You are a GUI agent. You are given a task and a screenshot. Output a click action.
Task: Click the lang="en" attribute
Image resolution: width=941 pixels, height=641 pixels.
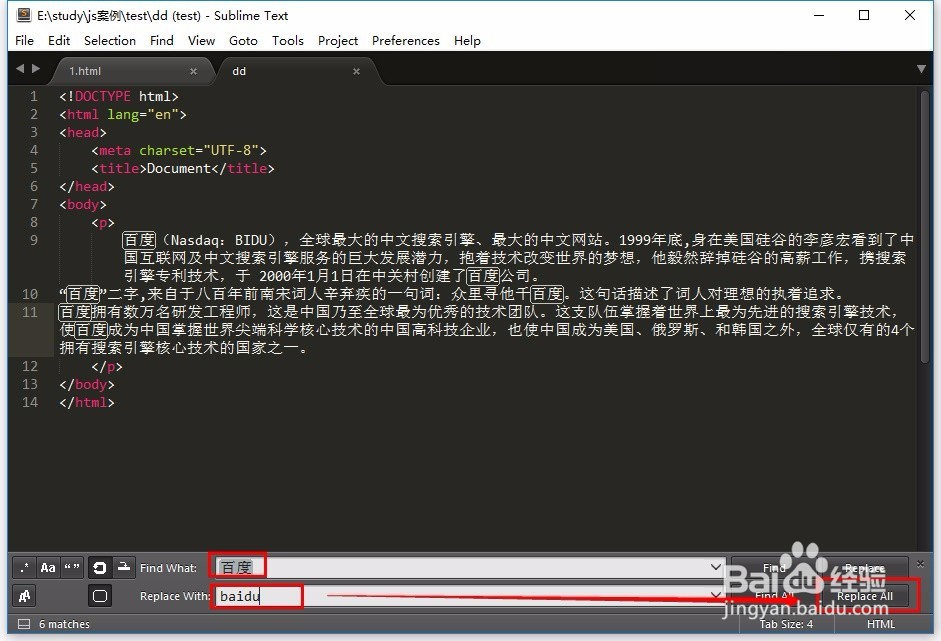pos(143,114)
